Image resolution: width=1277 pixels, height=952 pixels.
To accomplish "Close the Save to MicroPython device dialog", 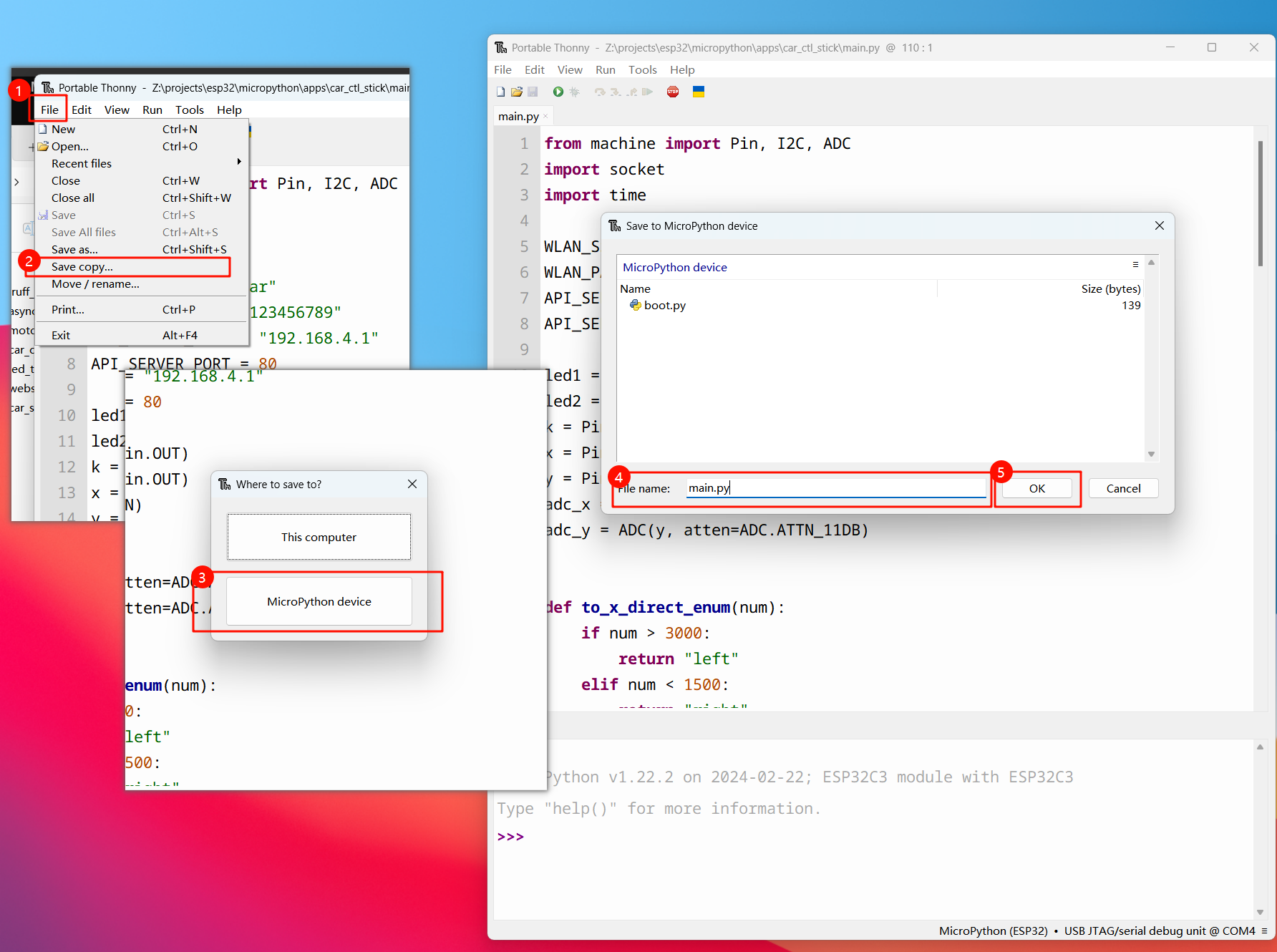I will click(x=1160, y=225).
